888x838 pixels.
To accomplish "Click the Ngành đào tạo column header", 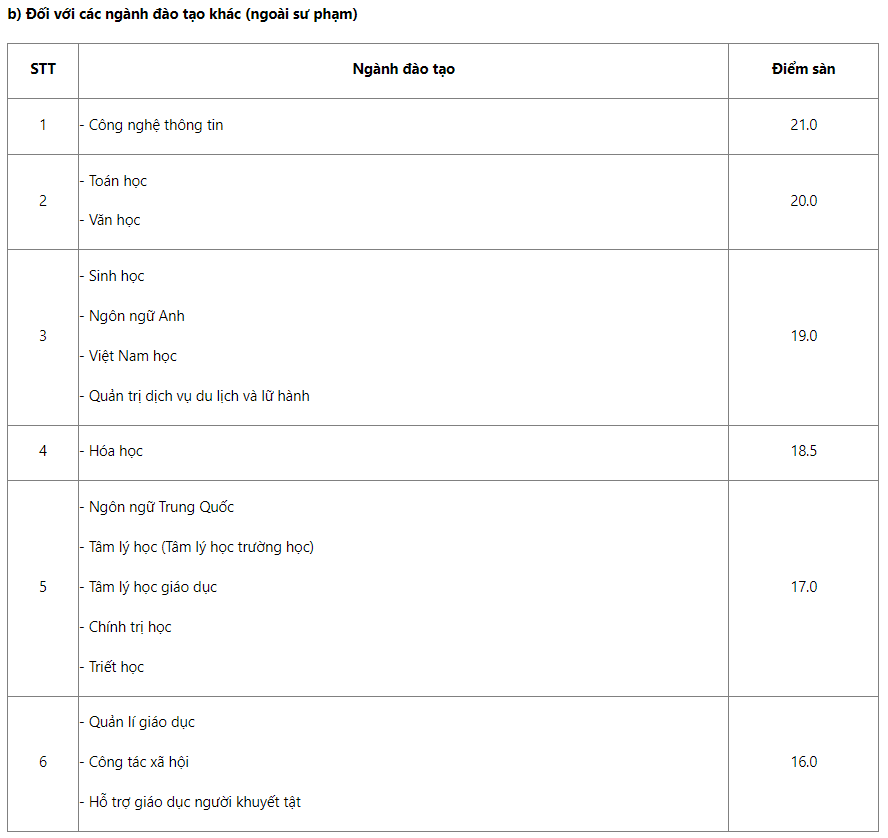I will coord(403,69).
